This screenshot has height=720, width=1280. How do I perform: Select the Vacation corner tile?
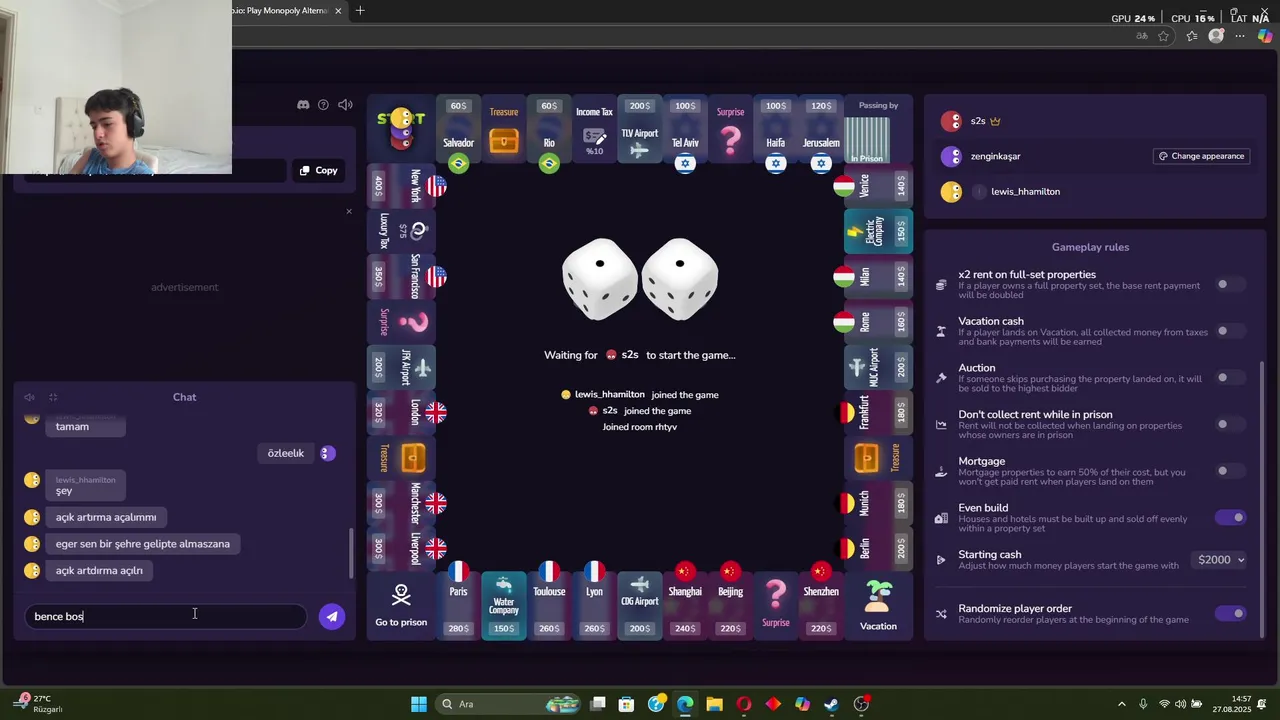click(878, 606)
